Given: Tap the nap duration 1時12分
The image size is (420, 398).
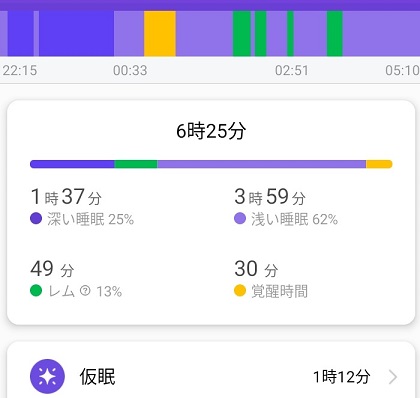Looking at the screenshot, I should click(x=342, y=377).
